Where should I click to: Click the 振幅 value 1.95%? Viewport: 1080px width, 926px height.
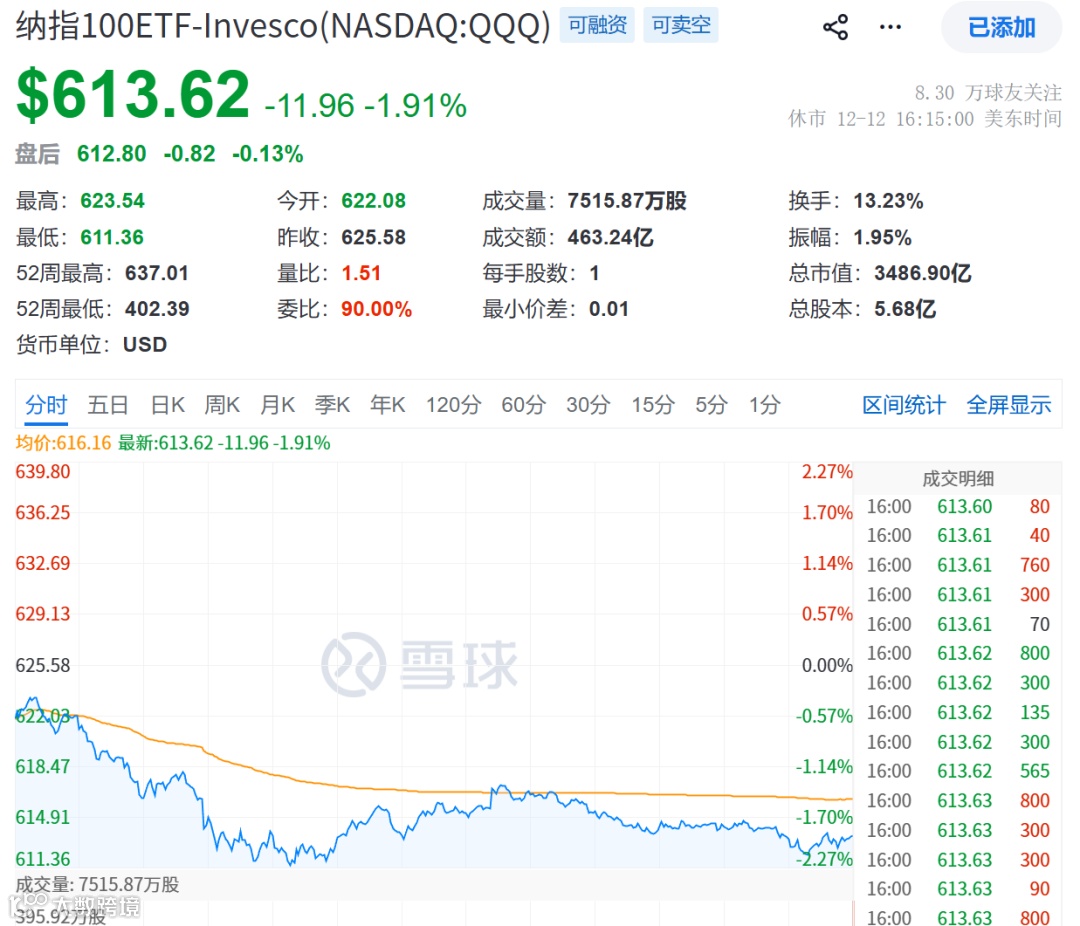(x=882, y=238)
